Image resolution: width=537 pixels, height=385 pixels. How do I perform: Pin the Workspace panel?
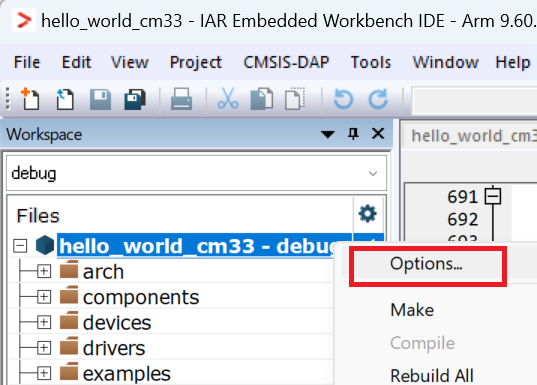(x=353, y=134)
